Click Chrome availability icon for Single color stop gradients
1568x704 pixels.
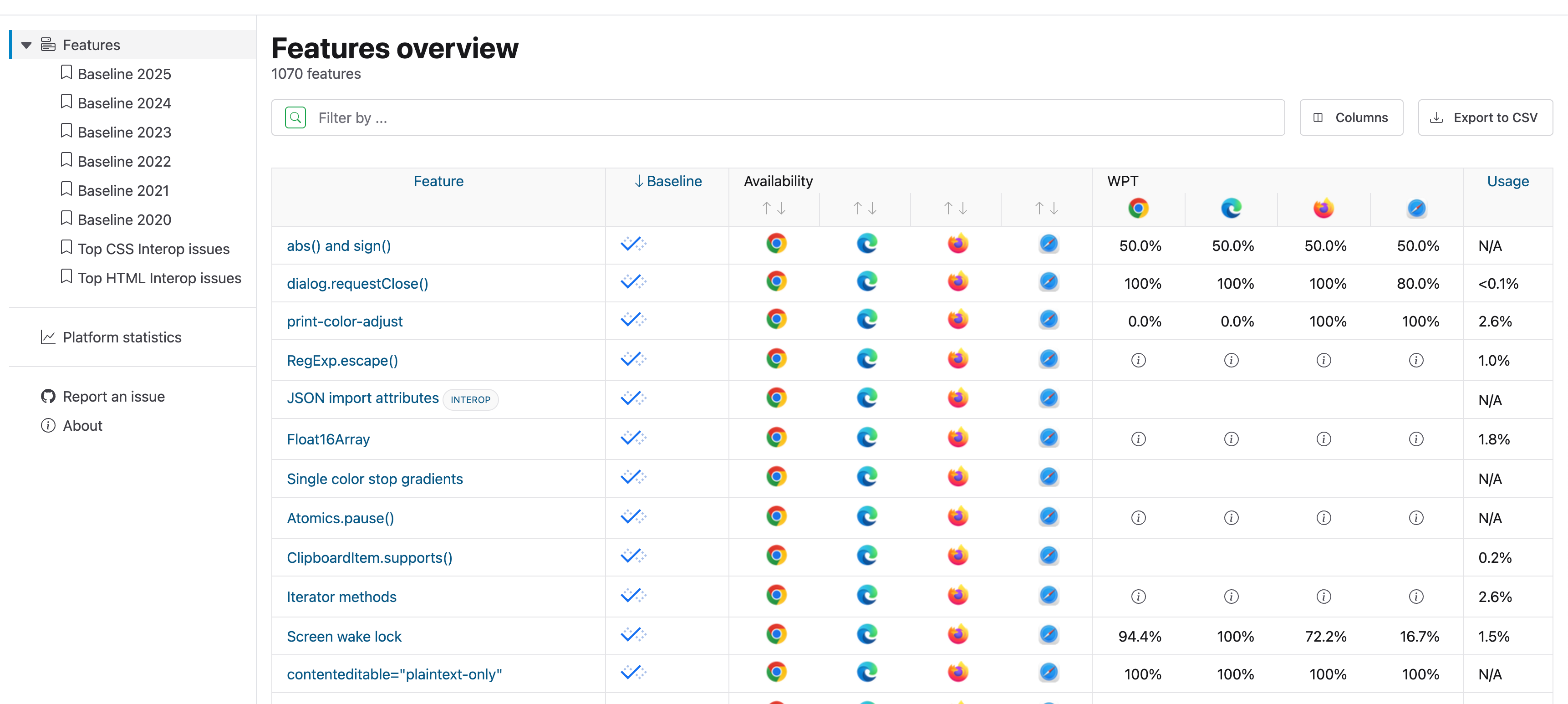point(776,477)
